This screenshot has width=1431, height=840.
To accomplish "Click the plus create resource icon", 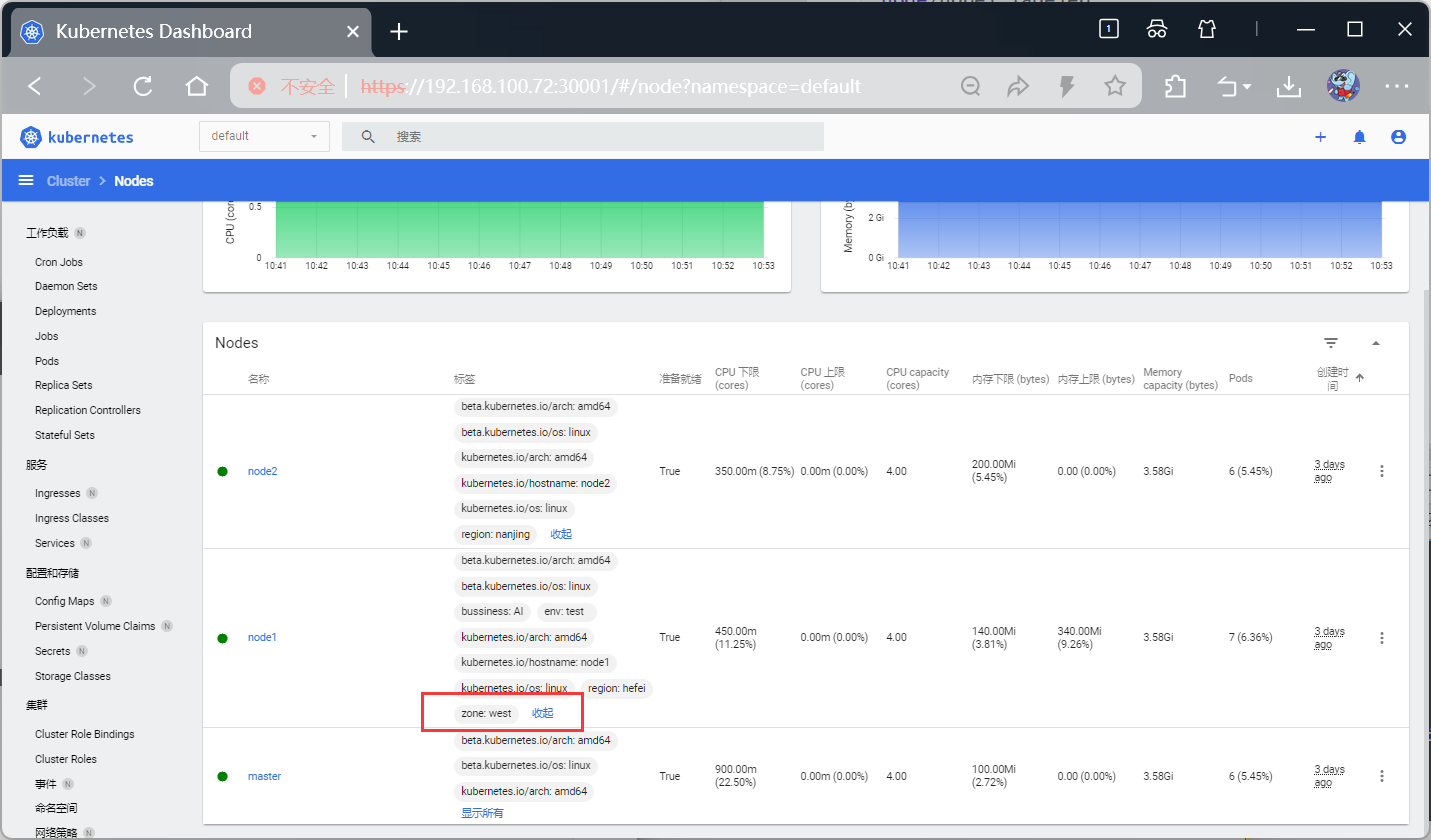I will click(1320, 137).
